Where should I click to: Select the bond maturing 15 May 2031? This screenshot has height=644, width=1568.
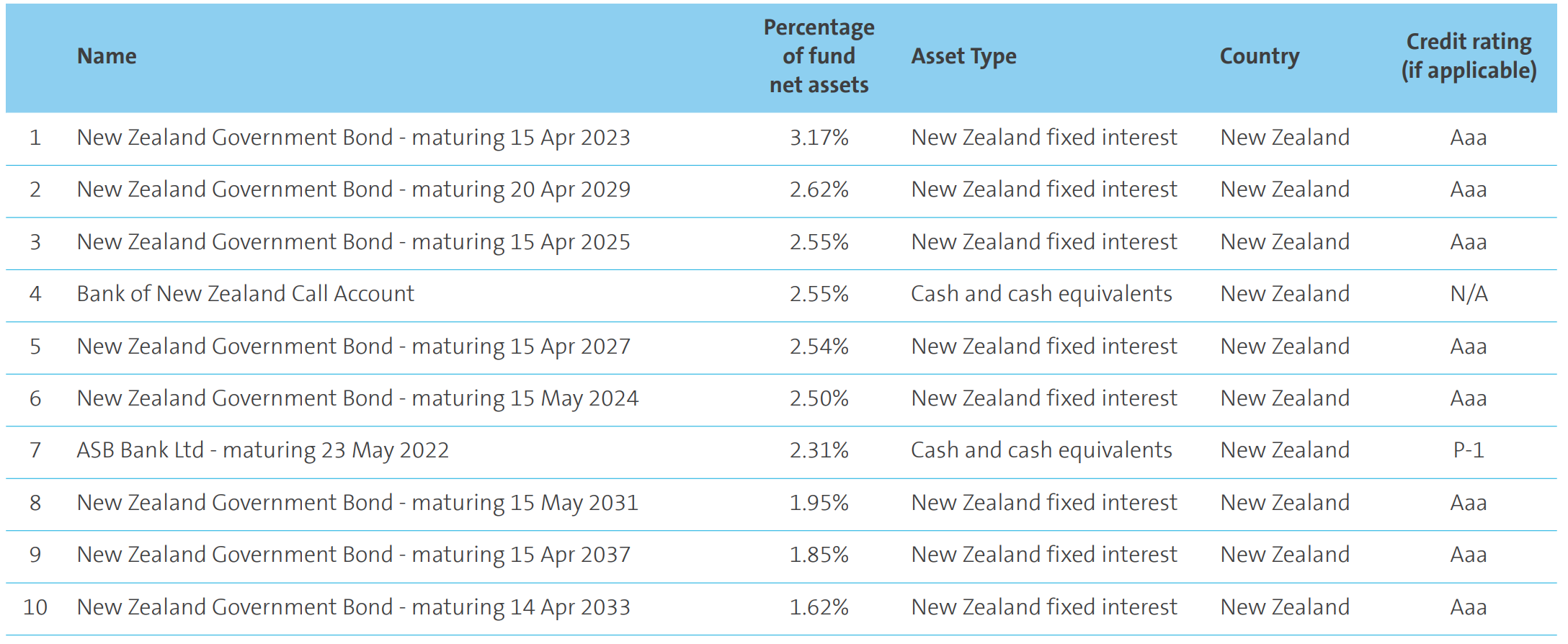pyautogui.click(x=357, y=503)
